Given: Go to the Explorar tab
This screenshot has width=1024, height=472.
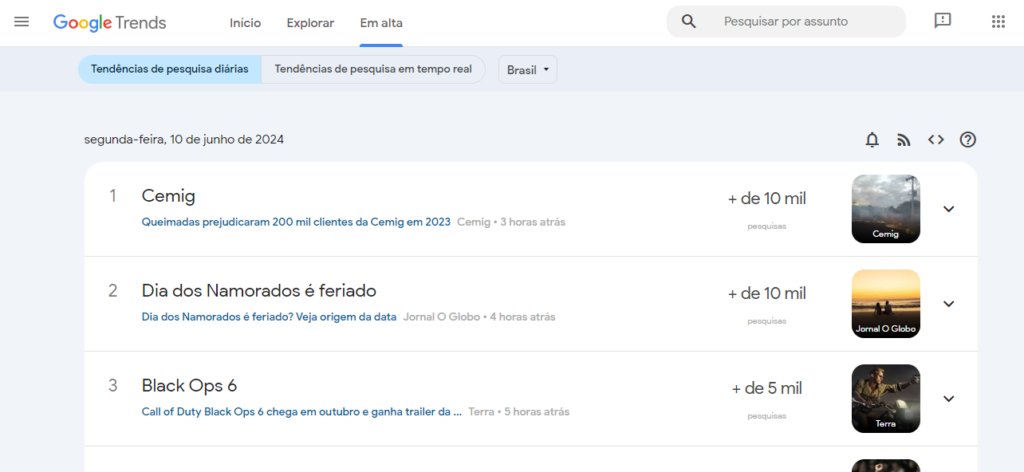Looking at the screenshot, I should tap(310, 23).
